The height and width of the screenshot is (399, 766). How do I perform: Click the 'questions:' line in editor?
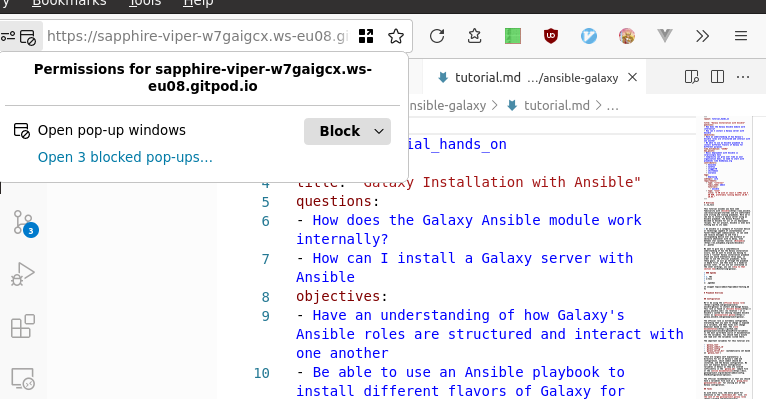[338, 201]
